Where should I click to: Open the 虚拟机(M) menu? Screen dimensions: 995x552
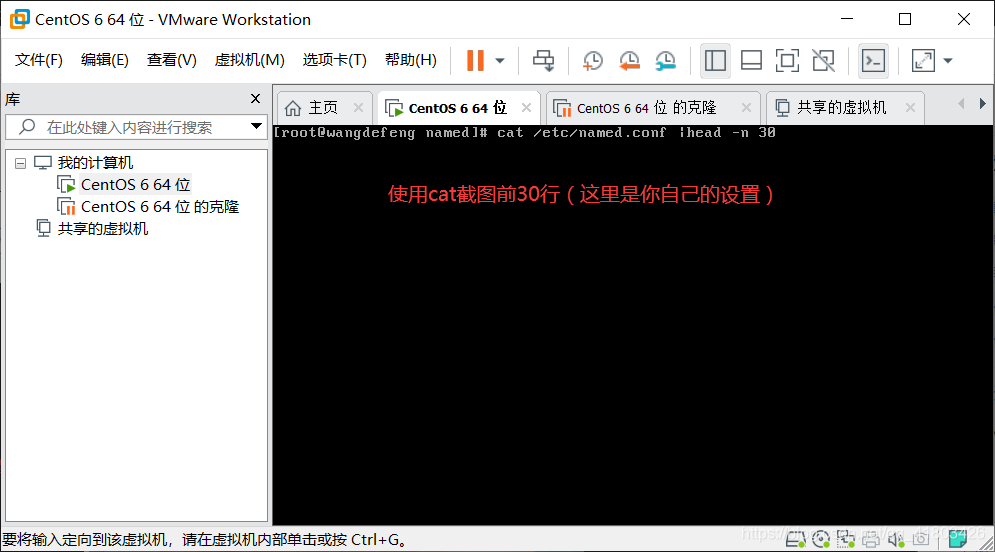pos(249,60)
